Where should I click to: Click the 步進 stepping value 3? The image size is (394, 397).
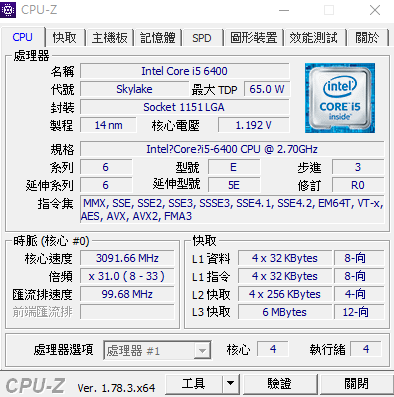tap(358, 167)
